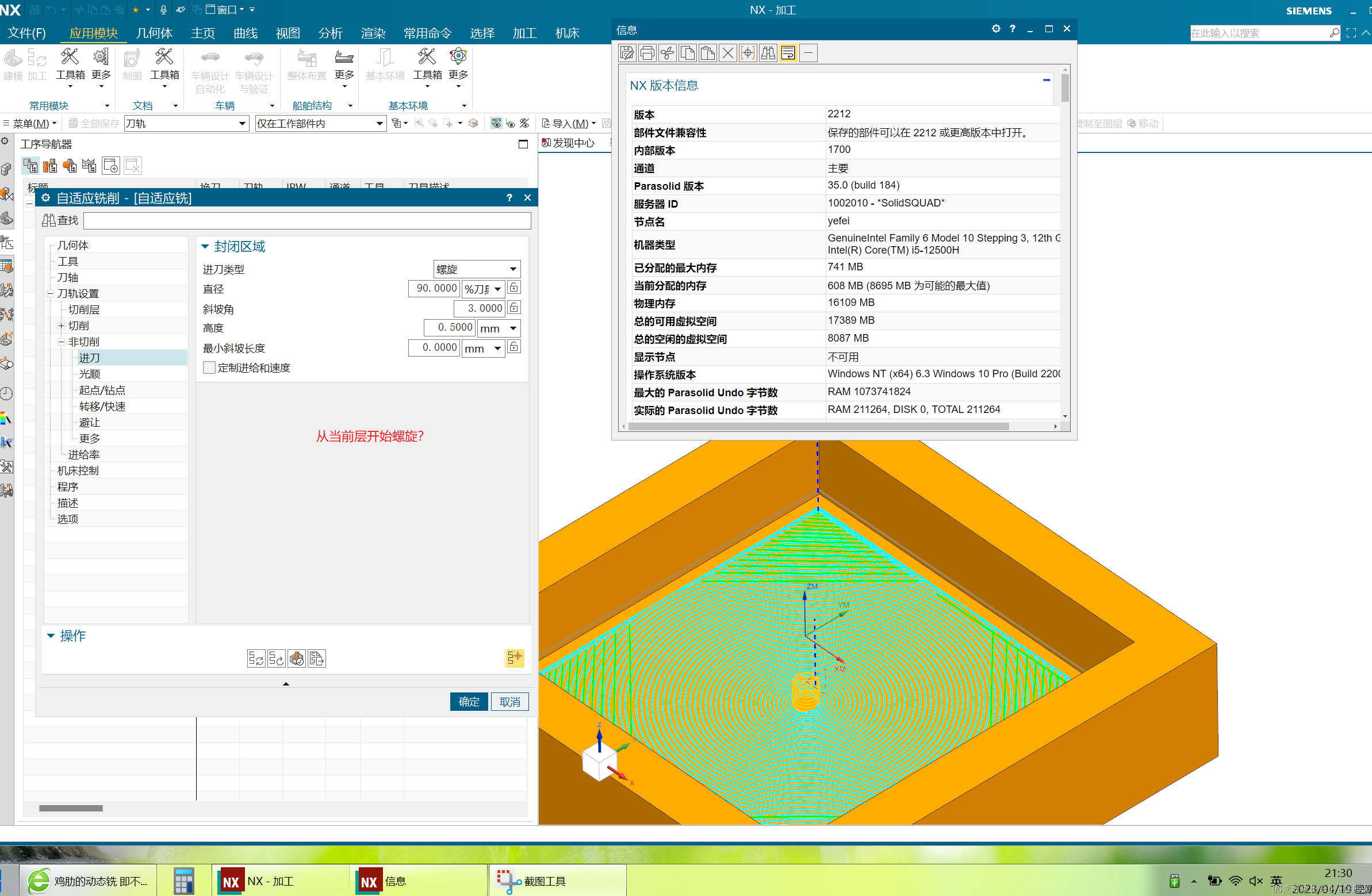Click 发现中心 tab
This screenshot has width=1372, height=896.
click(x=568, y=143)
